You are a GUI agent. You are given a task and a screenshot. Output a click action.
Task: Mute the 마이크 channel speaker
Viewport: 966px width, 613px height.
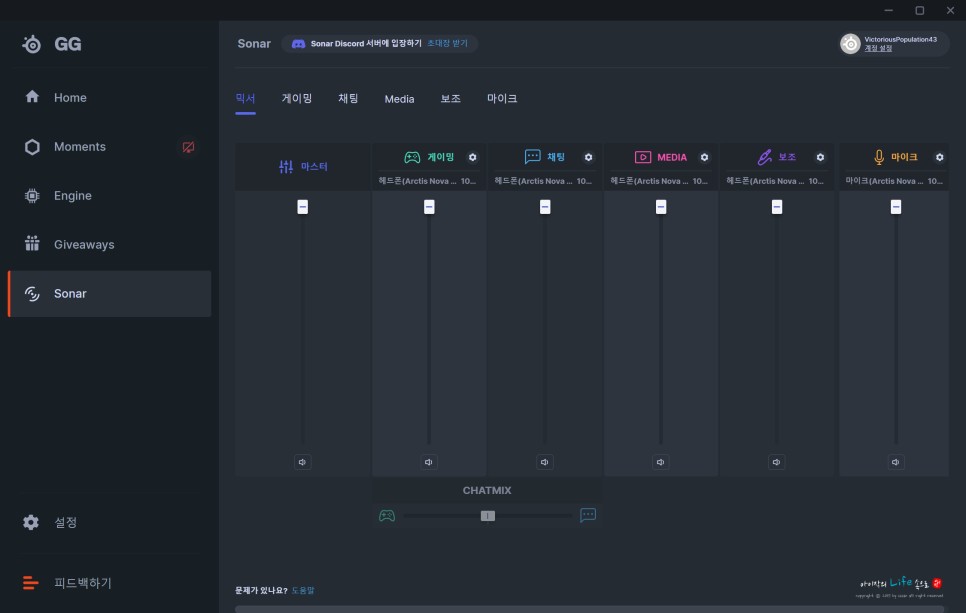pos(896,462)
